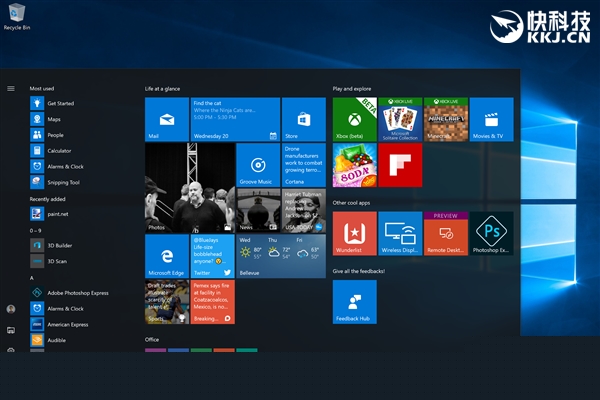This screenshot has width=600, height=400.
Task: Click the 'Play and explore' group header
Action: pyautogui.click(x=352, y=89)
